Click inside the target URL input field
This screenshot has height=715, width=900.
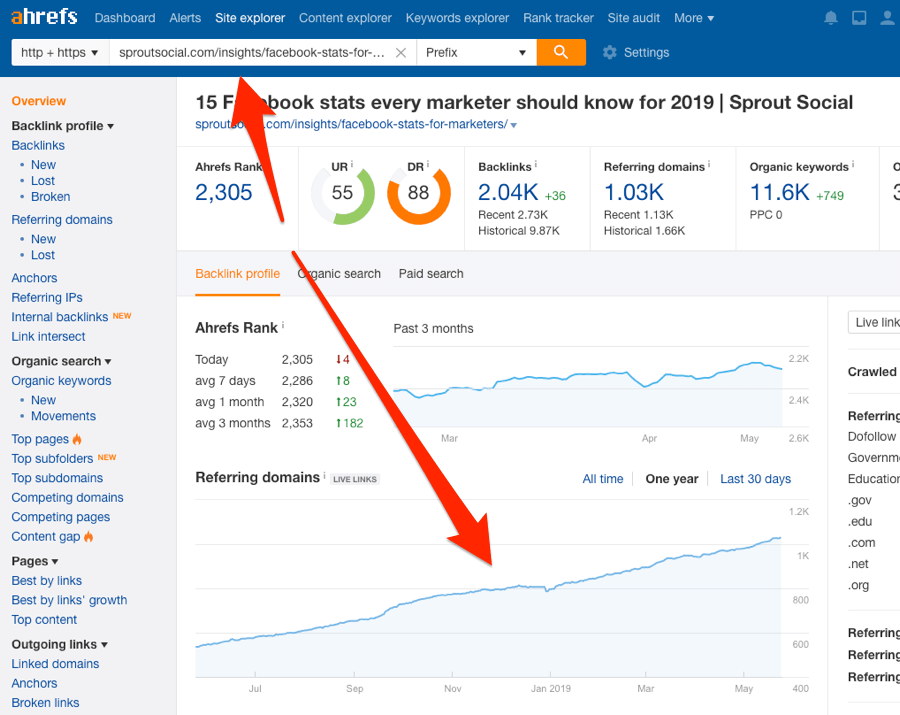(x=250, y=52)
